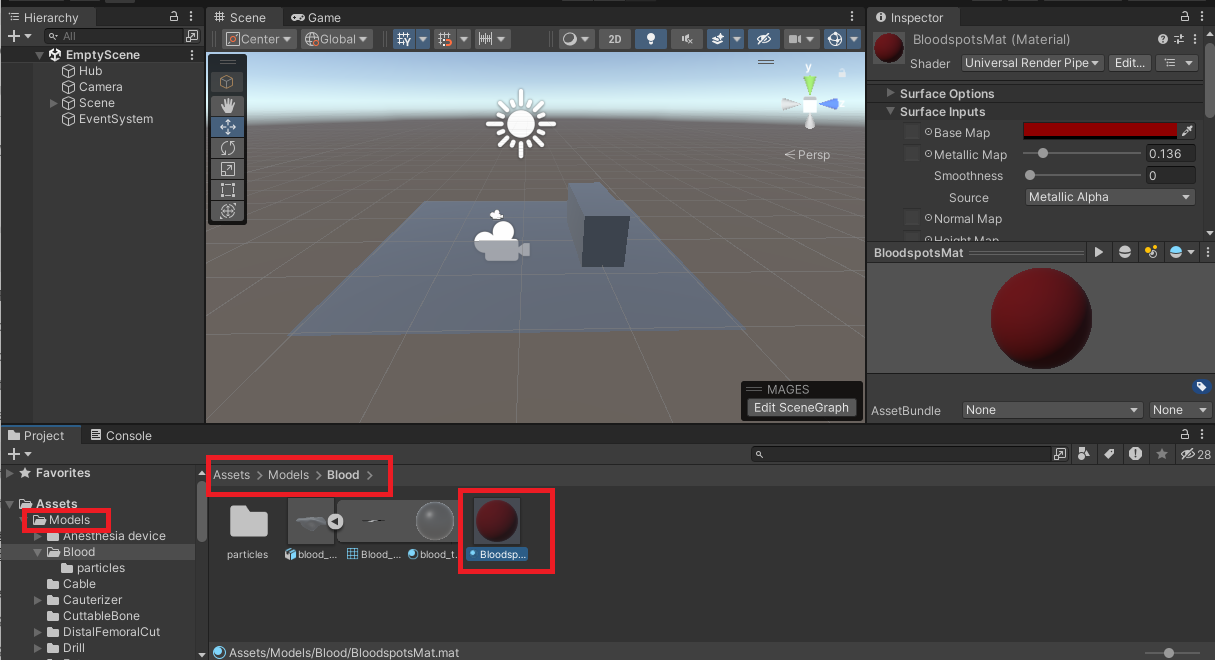Click the snap increment ruler icon

point(485,39)
